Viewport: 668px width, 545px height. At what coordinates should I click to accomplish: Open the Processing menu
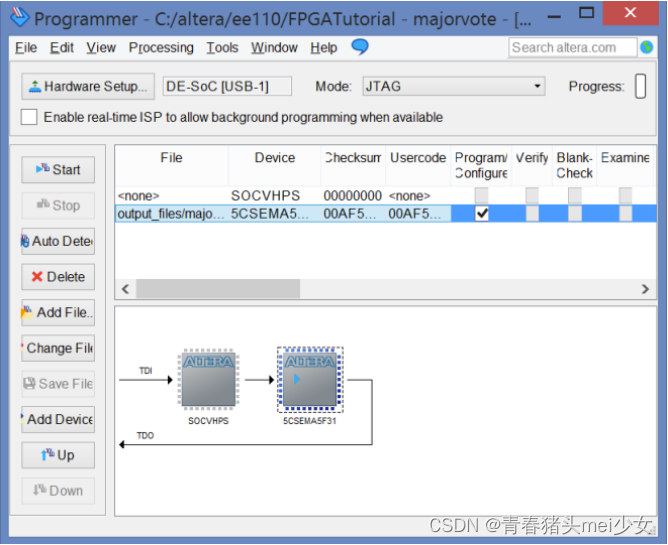pyautogui.click(x=161, y=48)
